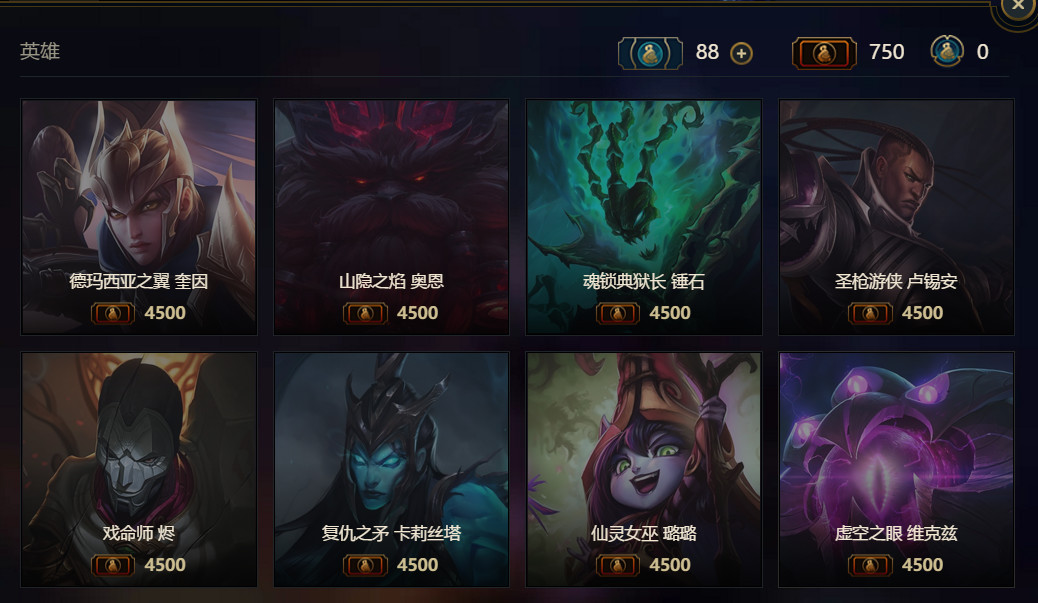1038x603 pixels.
Task: Close the hero shop window
Action: pyautogui.click(x=1017, y=6)
